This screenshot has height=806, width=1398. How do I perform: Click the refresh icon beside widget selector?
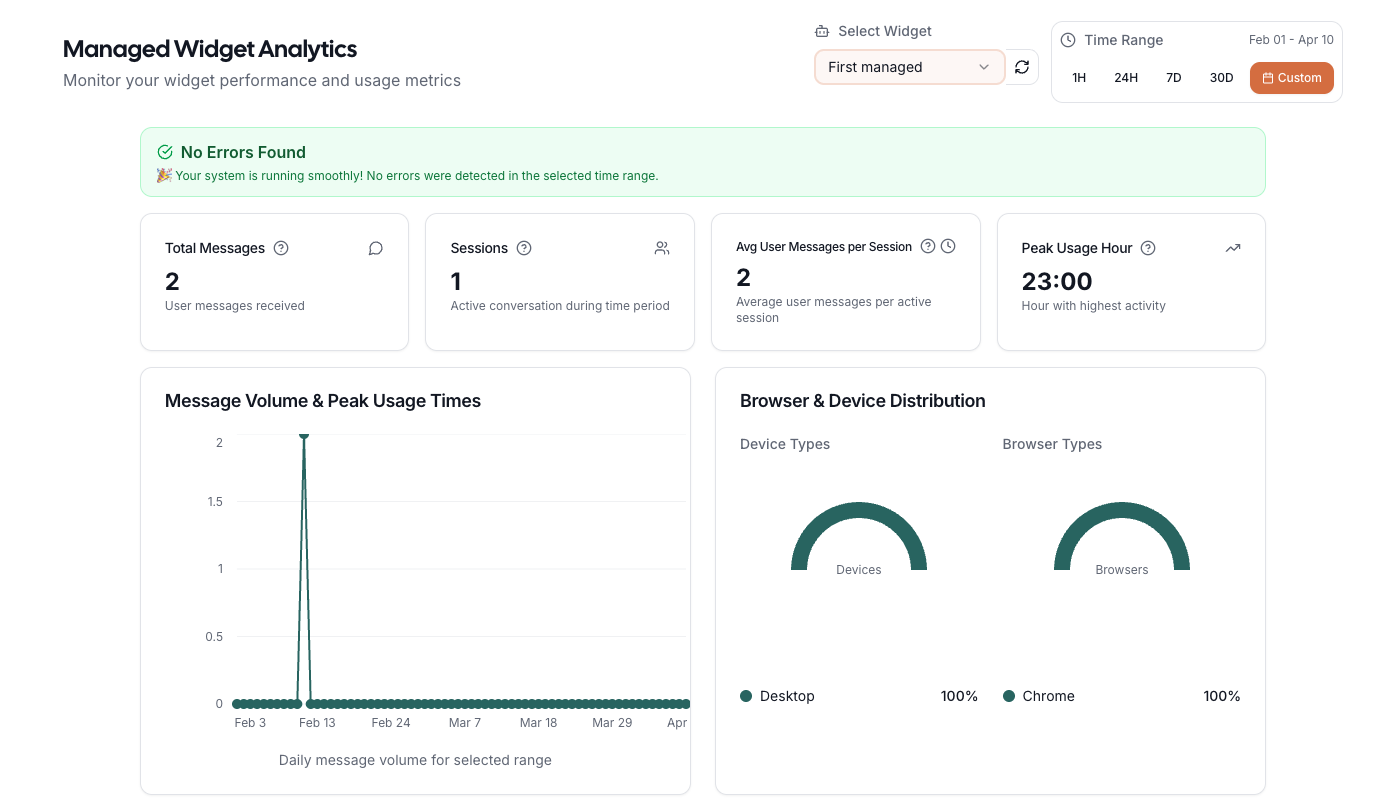click(x=1021, y=67)
